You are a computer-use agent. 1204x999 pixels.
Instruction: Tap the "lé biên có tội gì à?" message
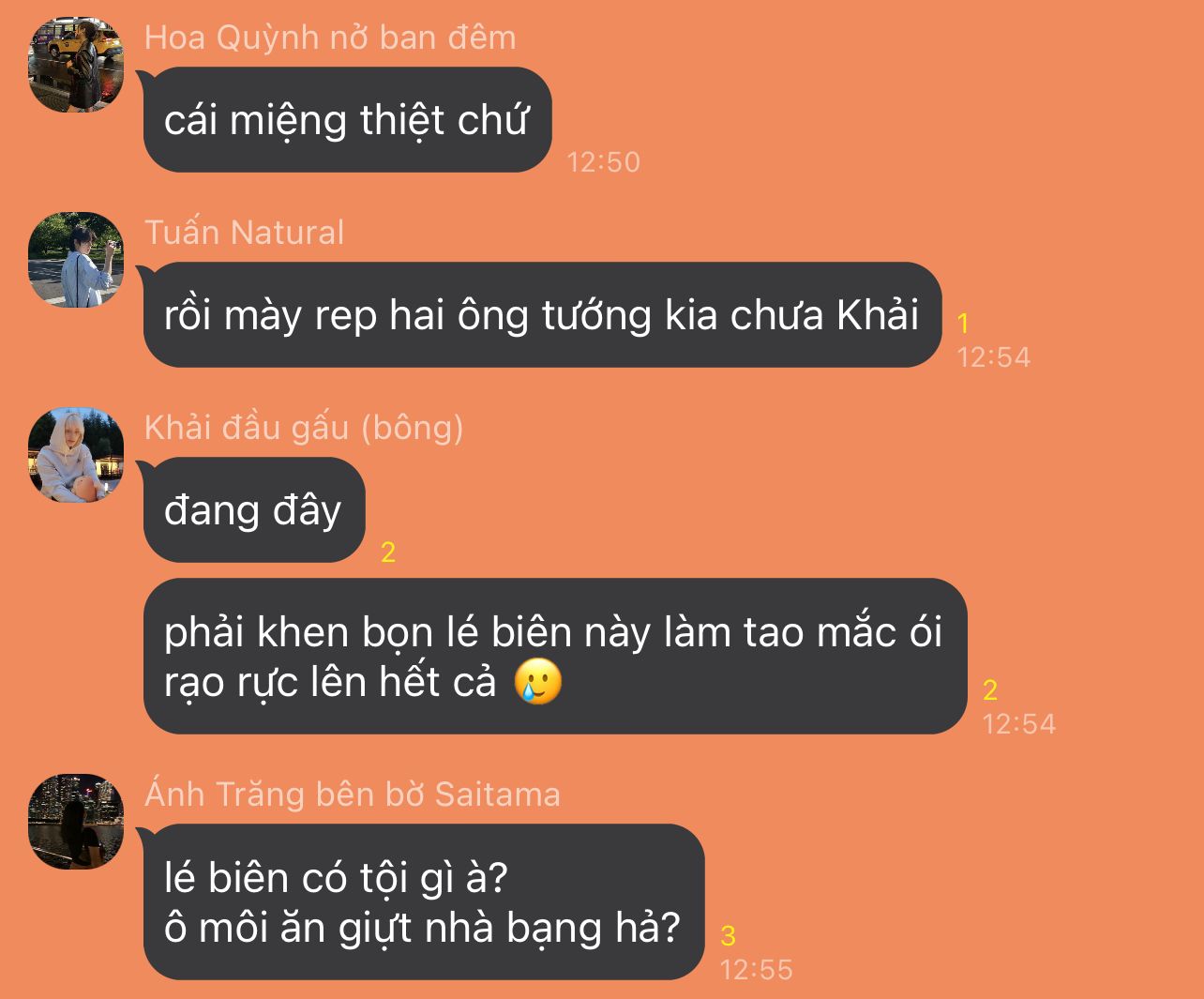coord(423,902)
